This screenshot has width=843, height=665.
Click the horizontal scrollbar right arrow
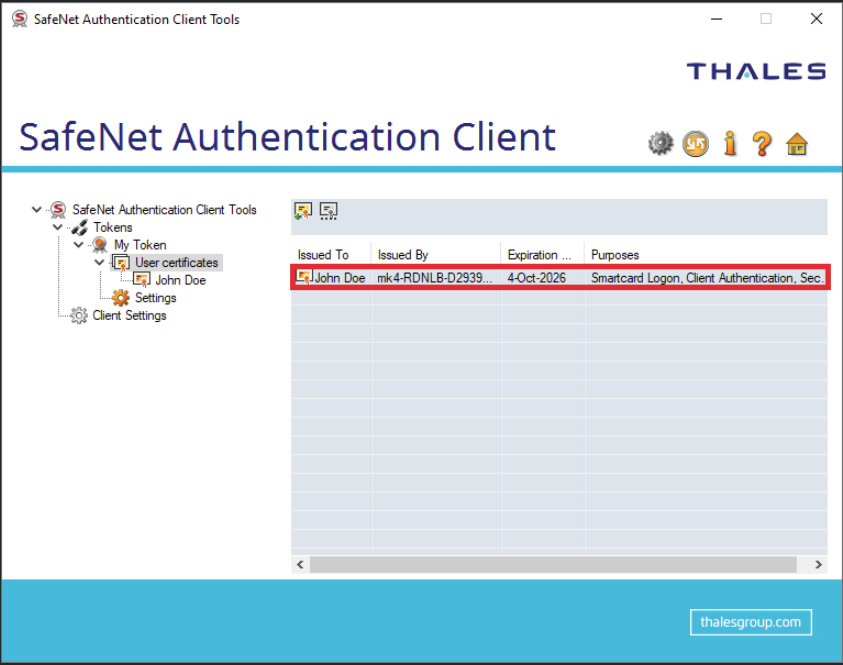[x=818, y=564]
